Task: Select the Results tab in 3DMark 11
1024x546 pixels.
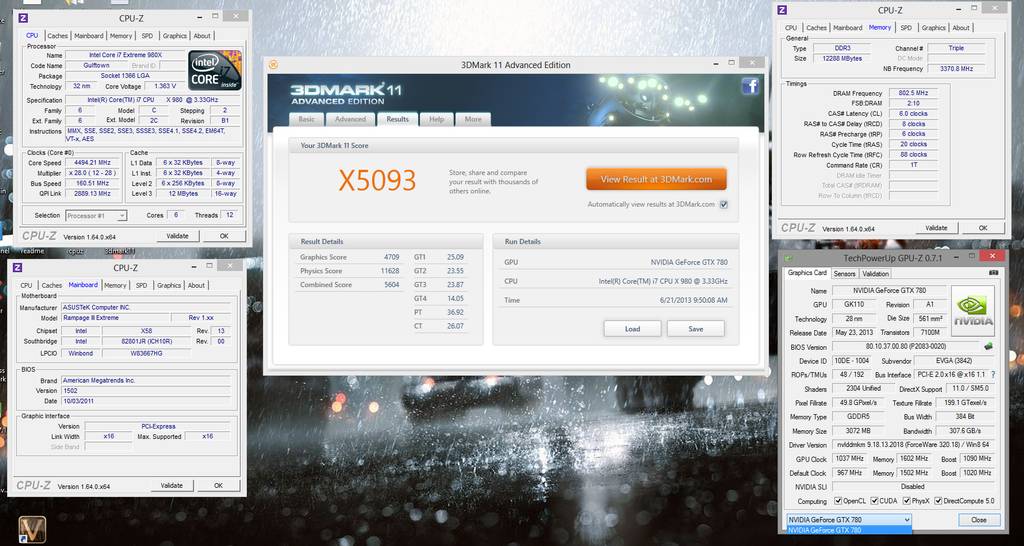Action: (x=397, y=119)
